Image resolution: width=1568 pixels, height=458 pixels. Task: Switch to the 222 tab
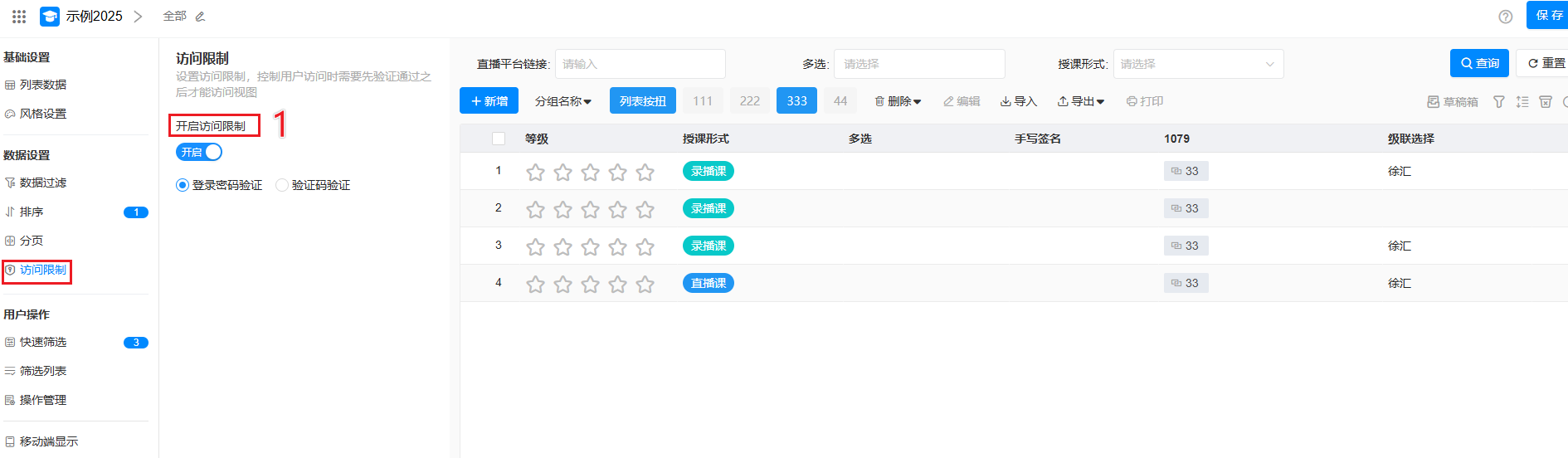[x=750, y=100]
